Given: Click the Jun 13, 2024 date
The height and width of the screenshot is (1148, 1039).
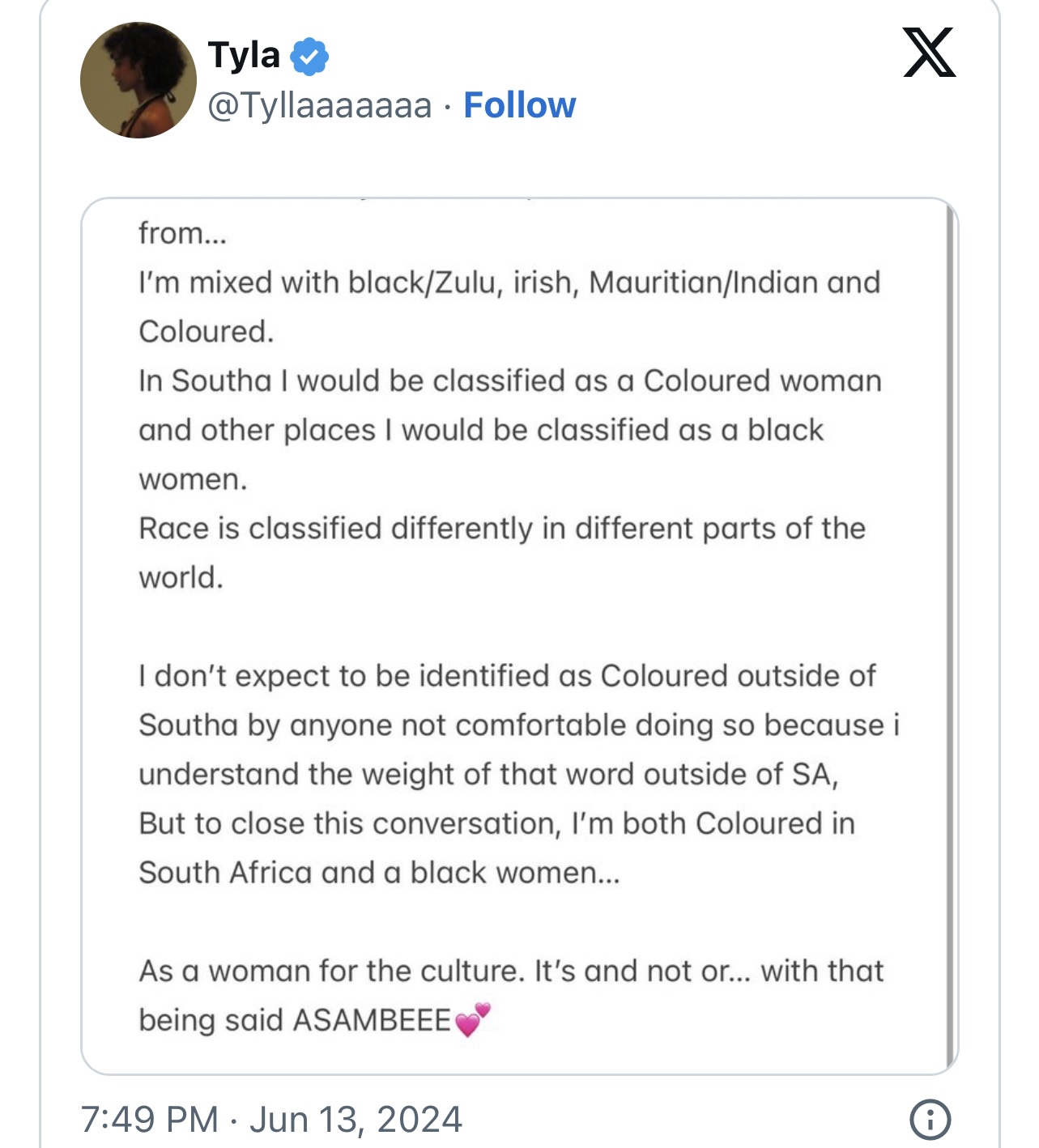Looking at the screenshot, I should point(356,1120).
